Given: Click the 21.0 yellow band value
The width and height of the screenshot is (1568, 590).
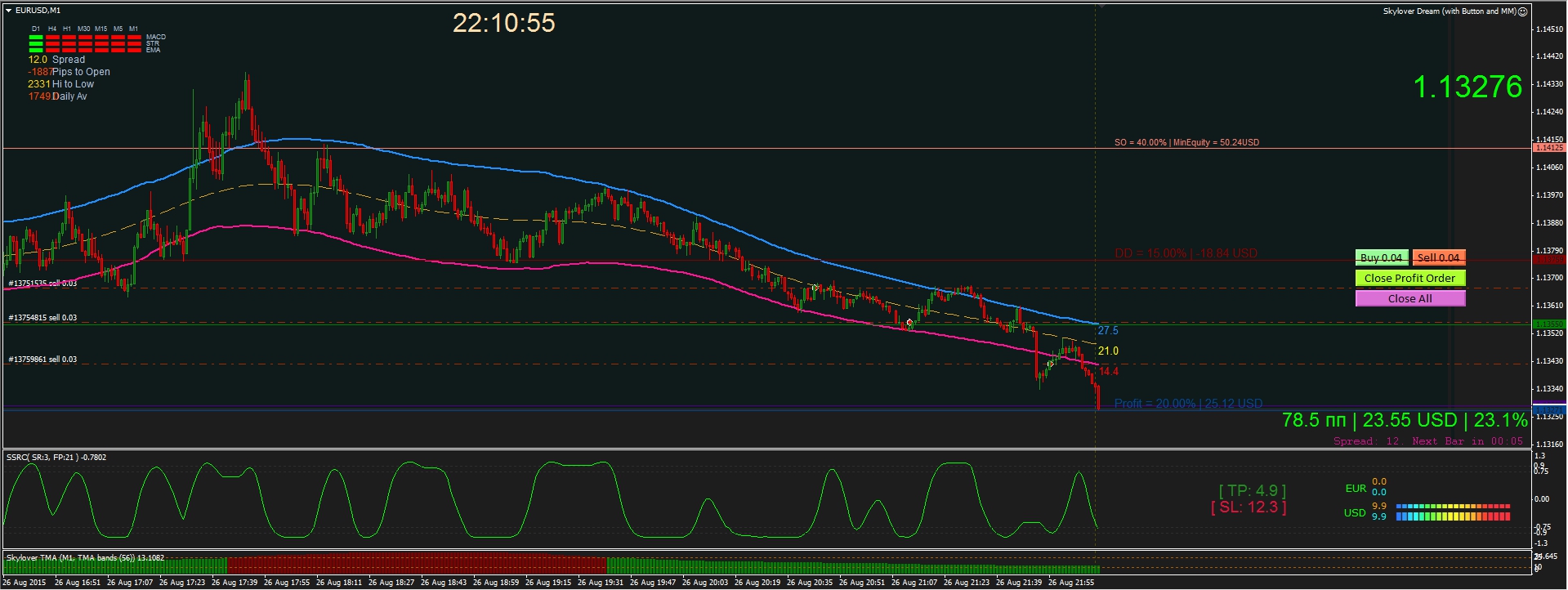Looking at the screenshot, I should pyautogui.click(x=1108, y=351).
